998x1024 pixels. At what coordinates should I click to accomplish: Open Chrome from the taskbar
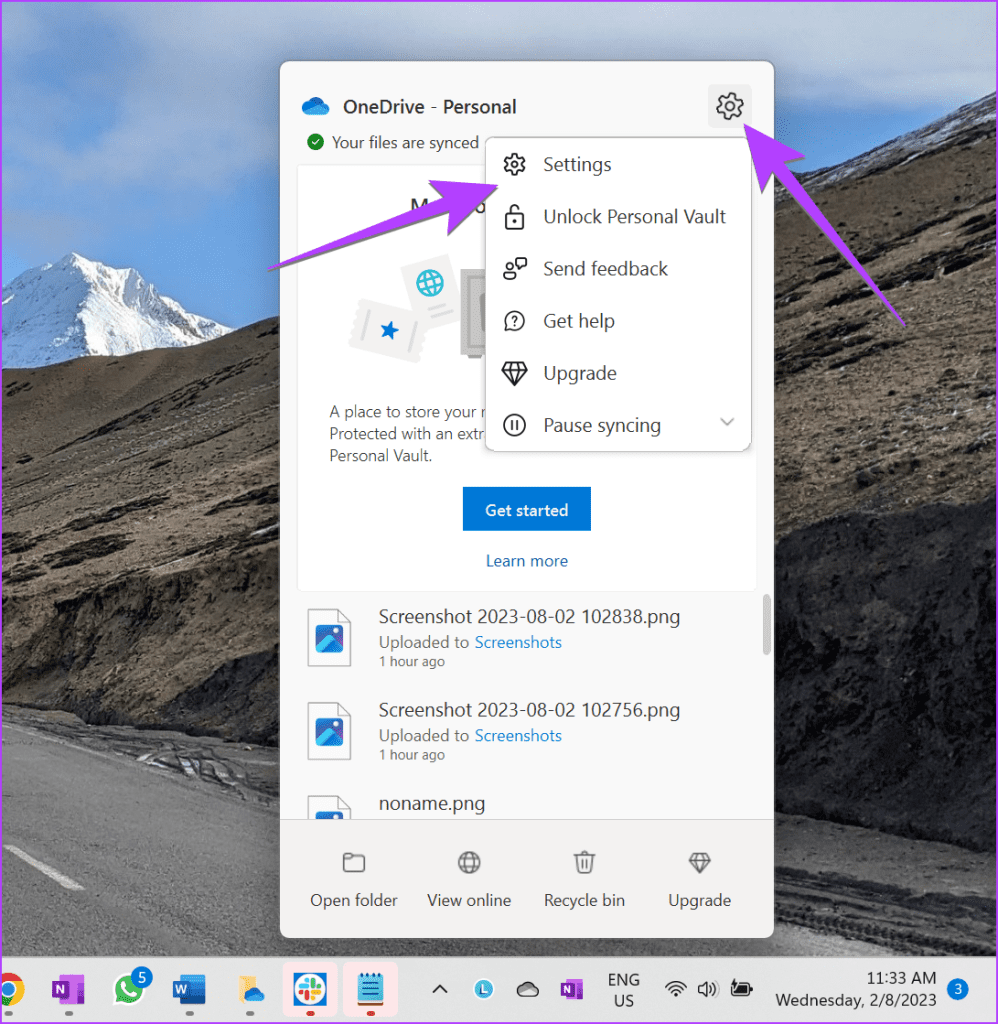11,990
